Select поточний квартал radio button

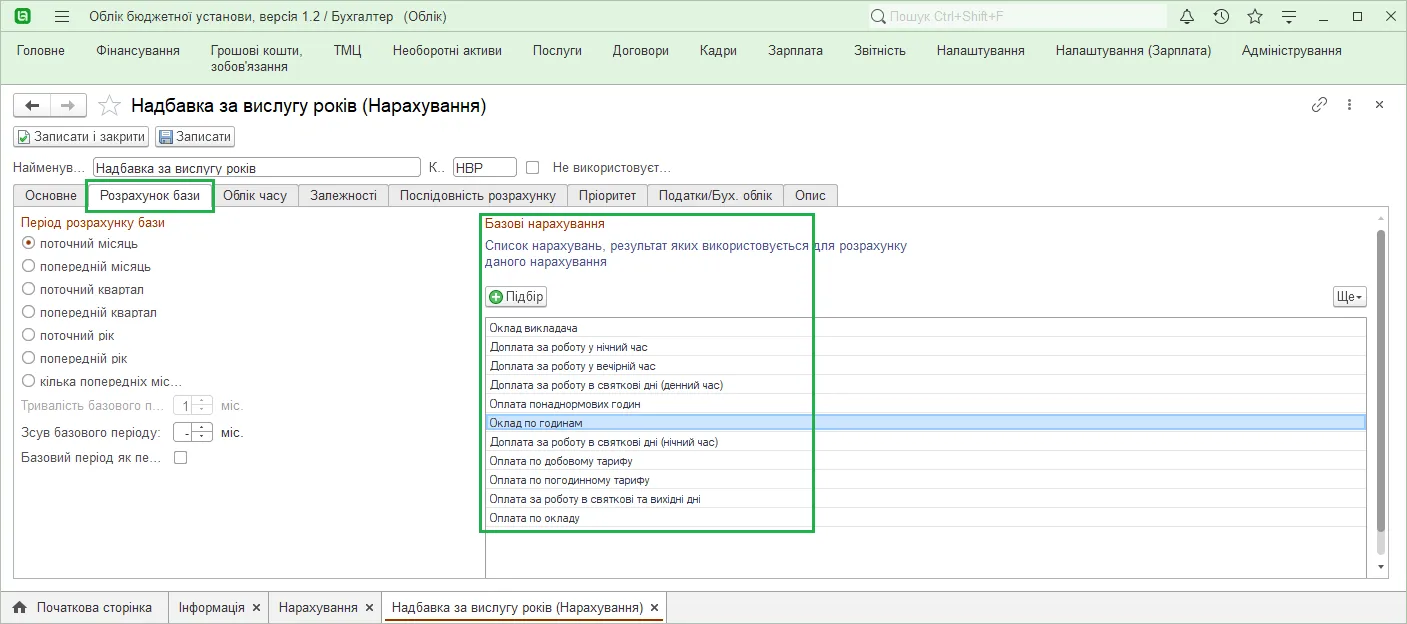[29, 289]
